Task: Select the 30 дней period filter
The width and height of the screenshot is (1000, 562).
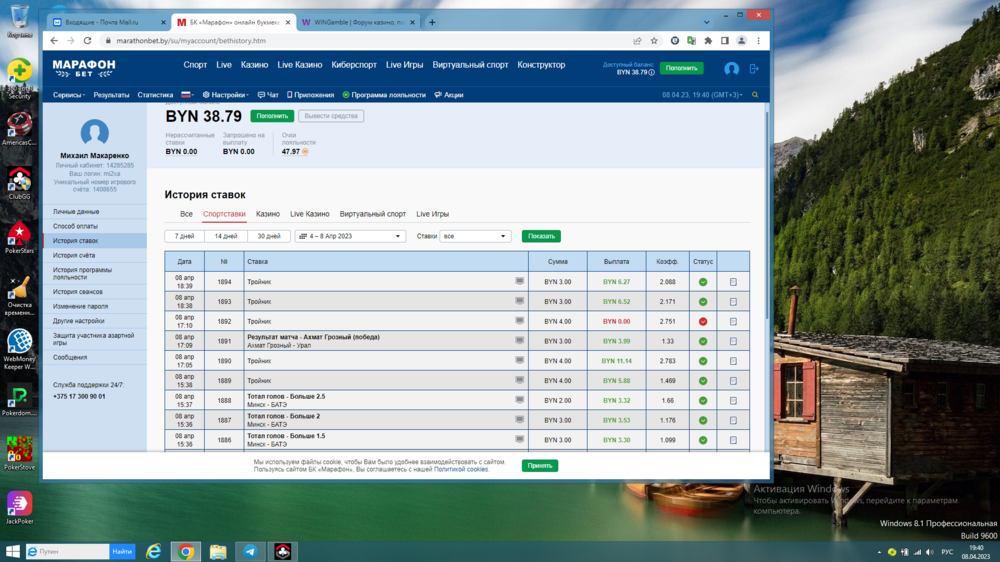Action: [x=268, y=236]
